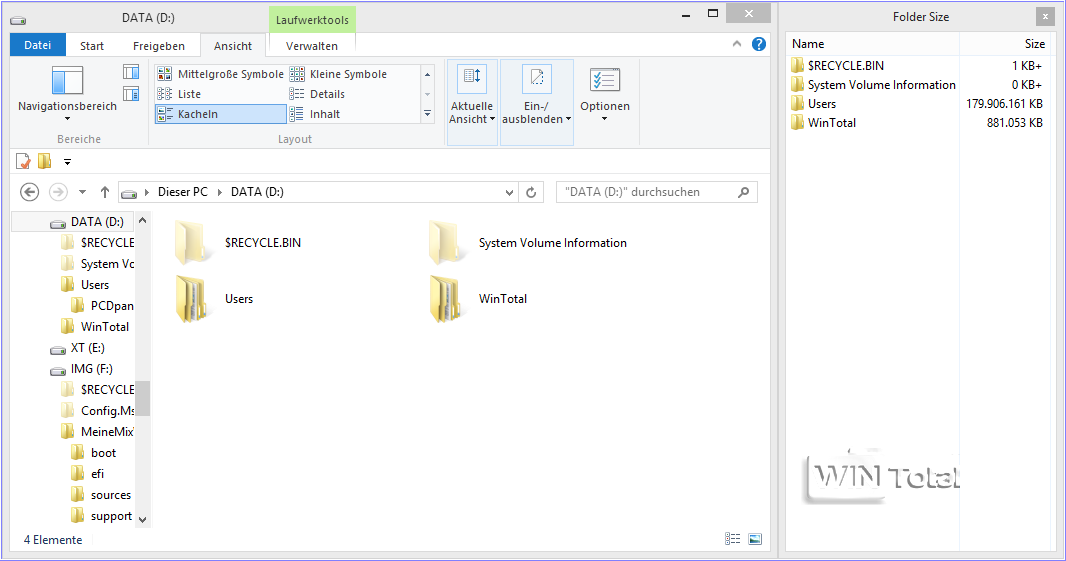Select WinTotal row in Folder Size window
Viewport: 1066px width, 561px height.
[918, 123]
